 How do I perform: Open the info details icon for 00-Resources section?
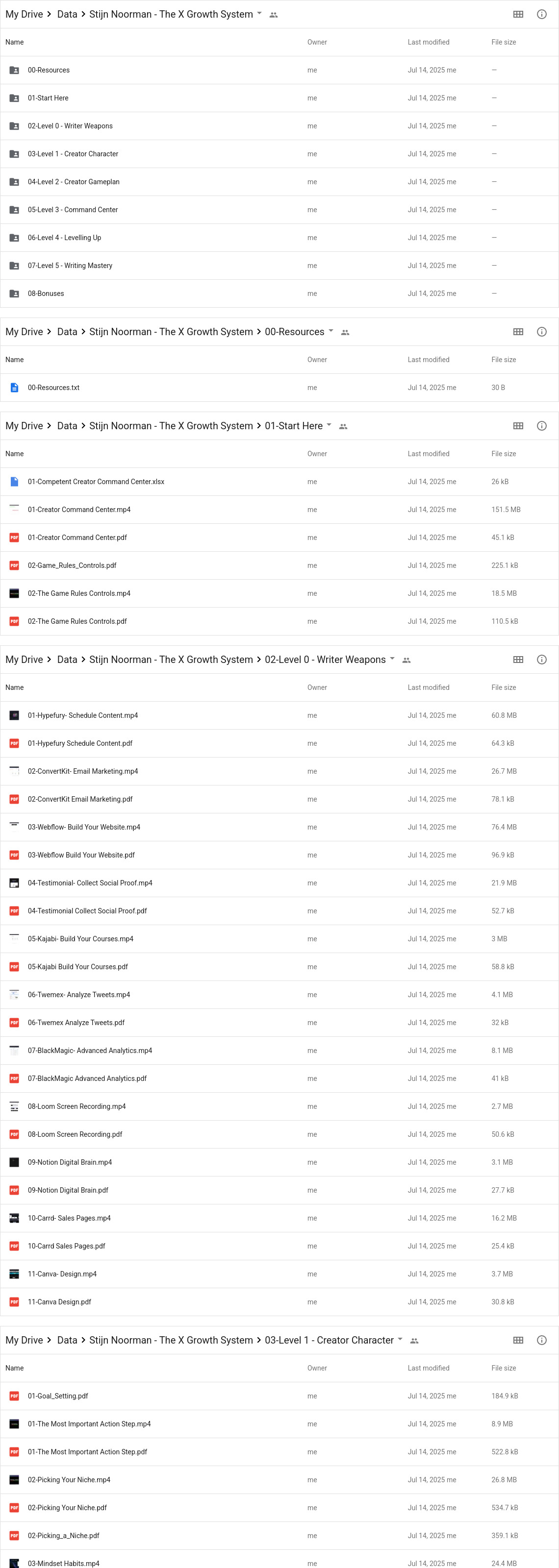541,332
